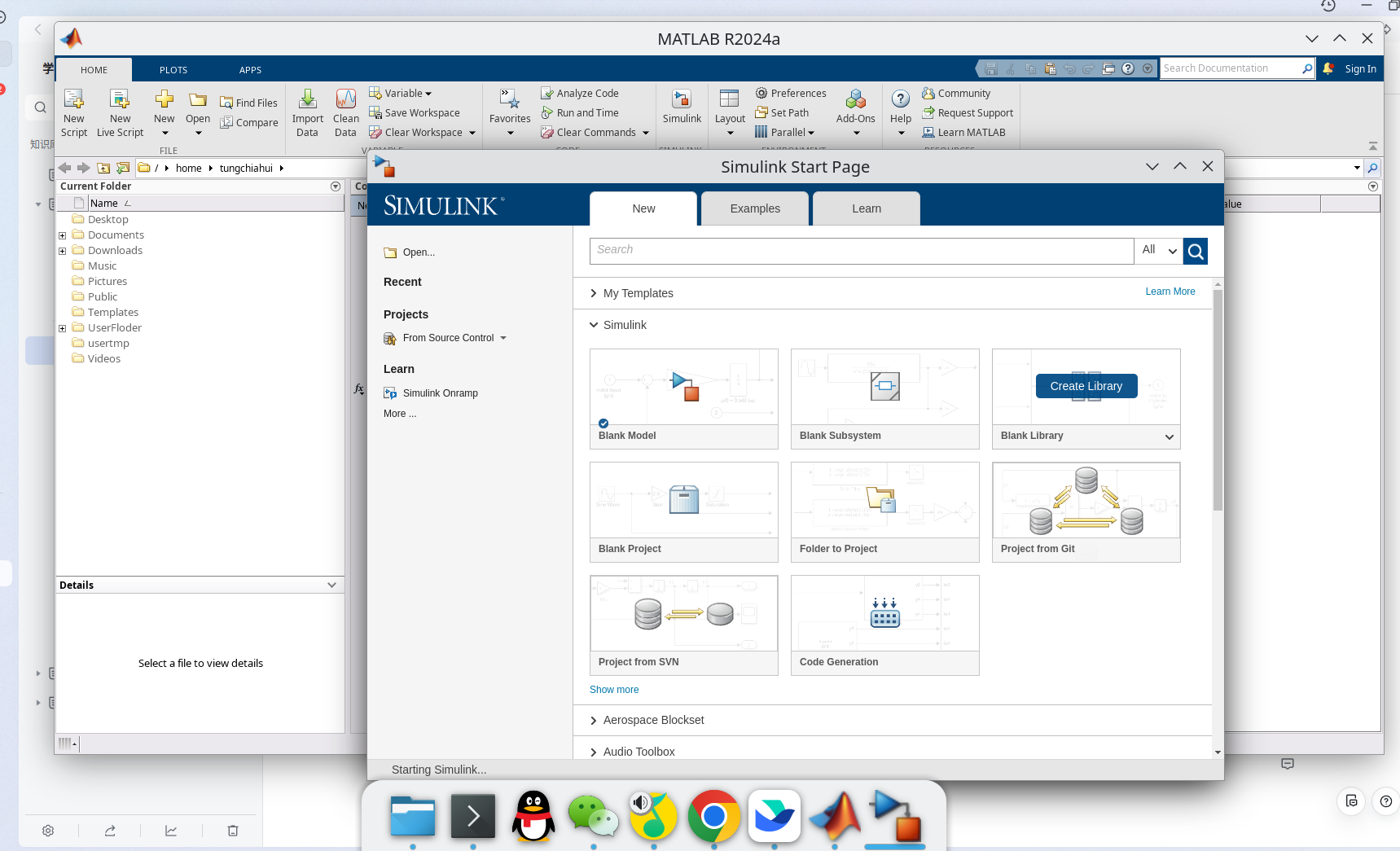Viewport: 1400px width, 851px height.
Task: Open Google Chrome from the dock
Action: (x=713, y=816)
